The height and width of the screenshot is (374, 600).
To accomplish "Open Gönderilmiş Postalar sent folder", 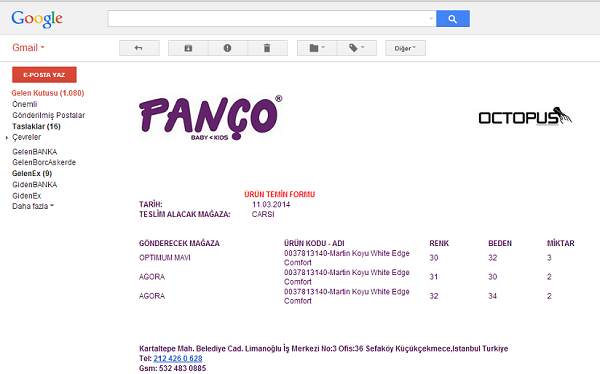I will tap(49, 115).
